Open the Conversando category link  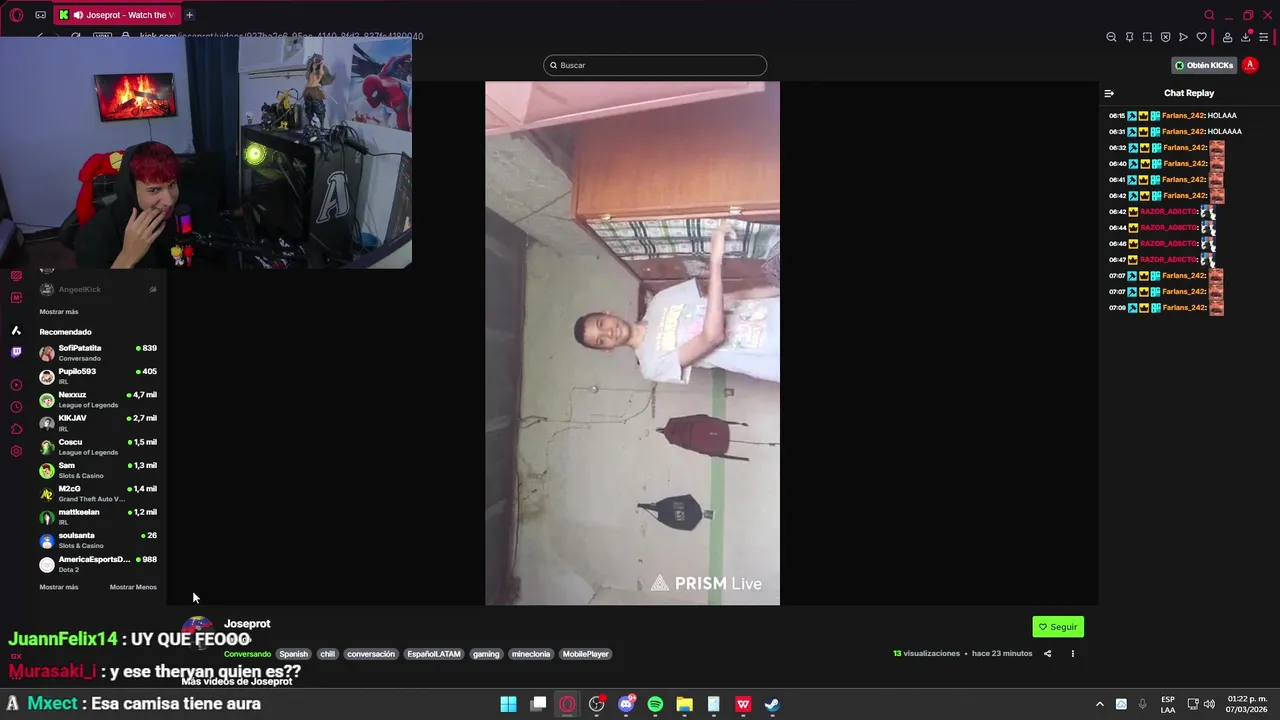coord(247,654)
